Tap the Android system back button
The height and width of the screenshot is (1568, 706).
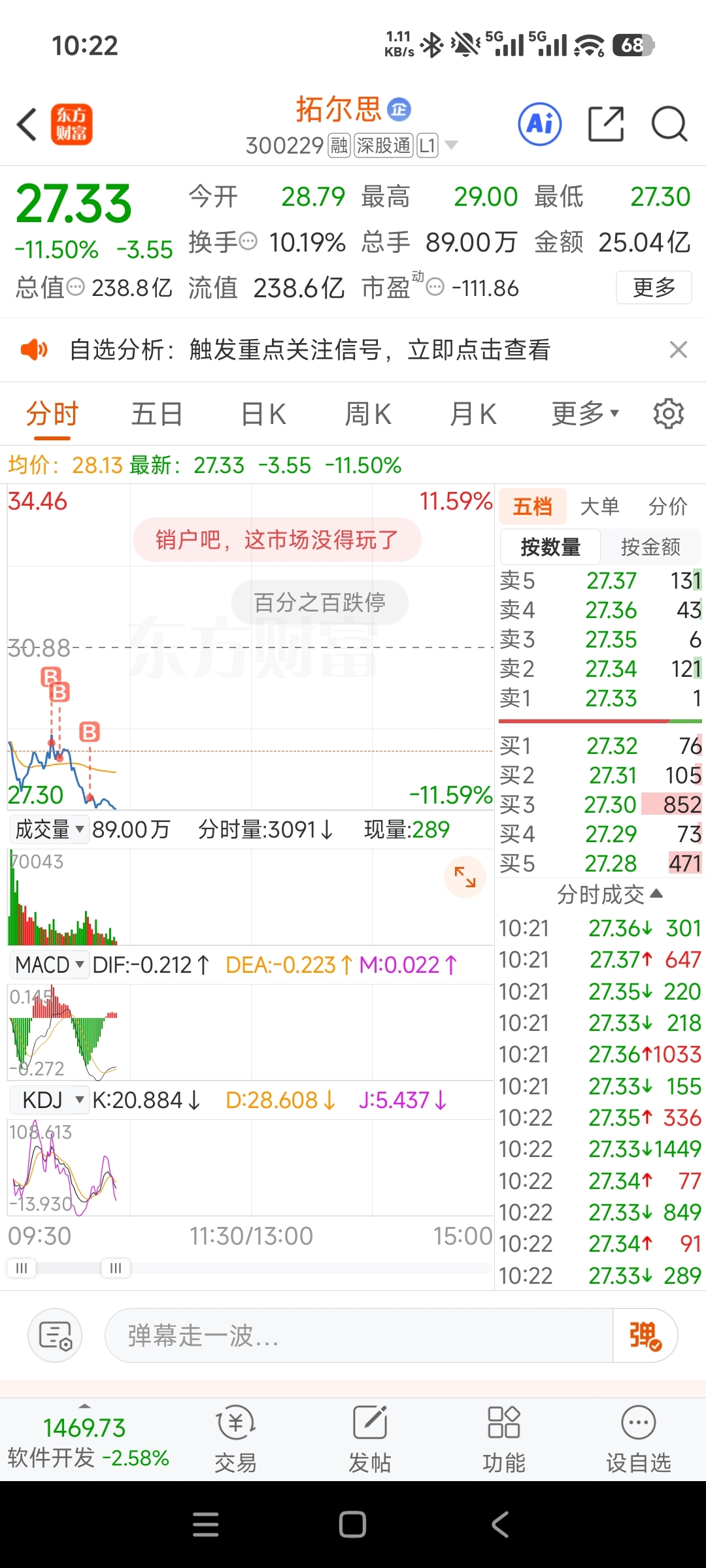pyautogui.click(x=500, y=1524)
